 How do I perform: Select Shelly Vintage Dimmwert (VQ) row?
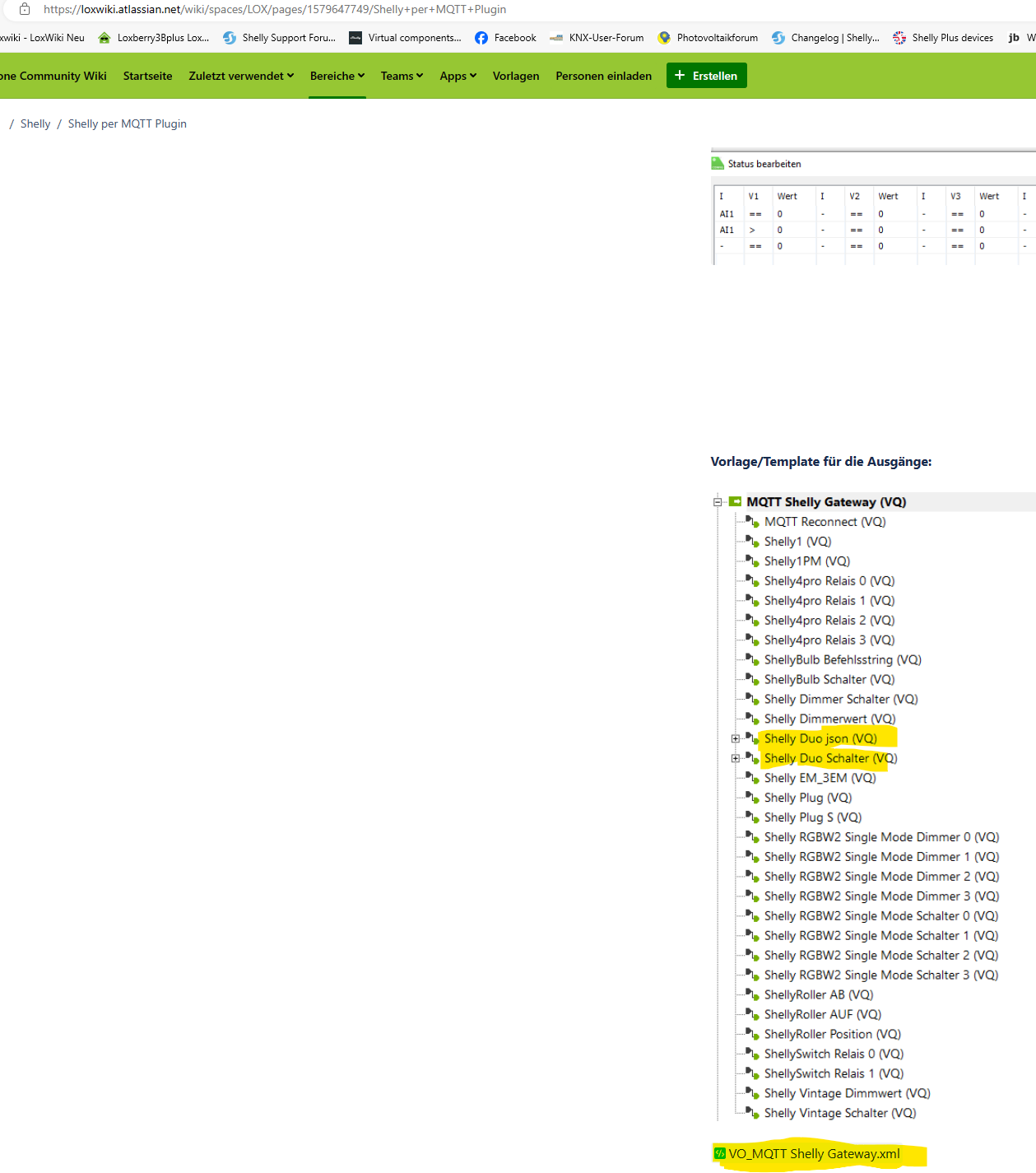point(848,1094)
